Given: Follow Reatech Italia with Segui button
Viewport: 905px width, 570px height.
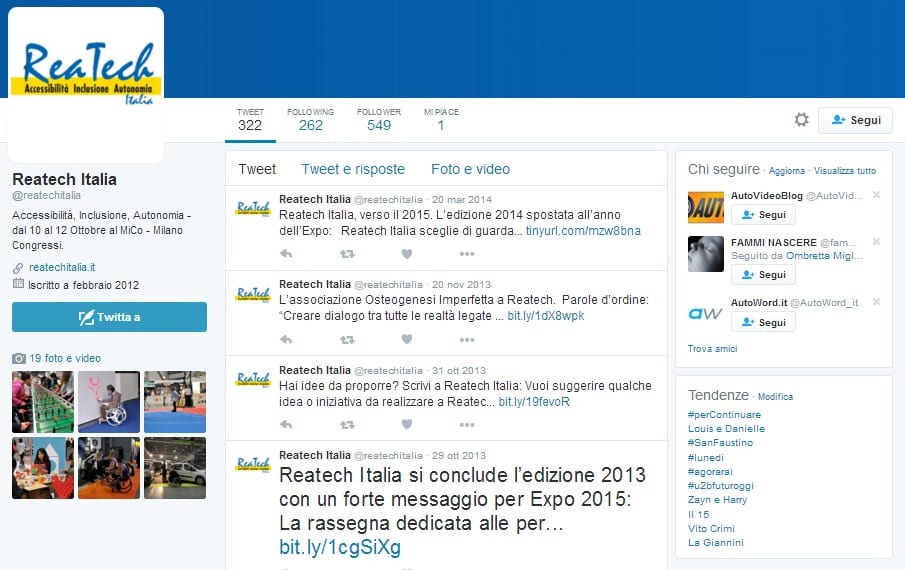Looking at the screenshot, I should (x=855, y=120).
